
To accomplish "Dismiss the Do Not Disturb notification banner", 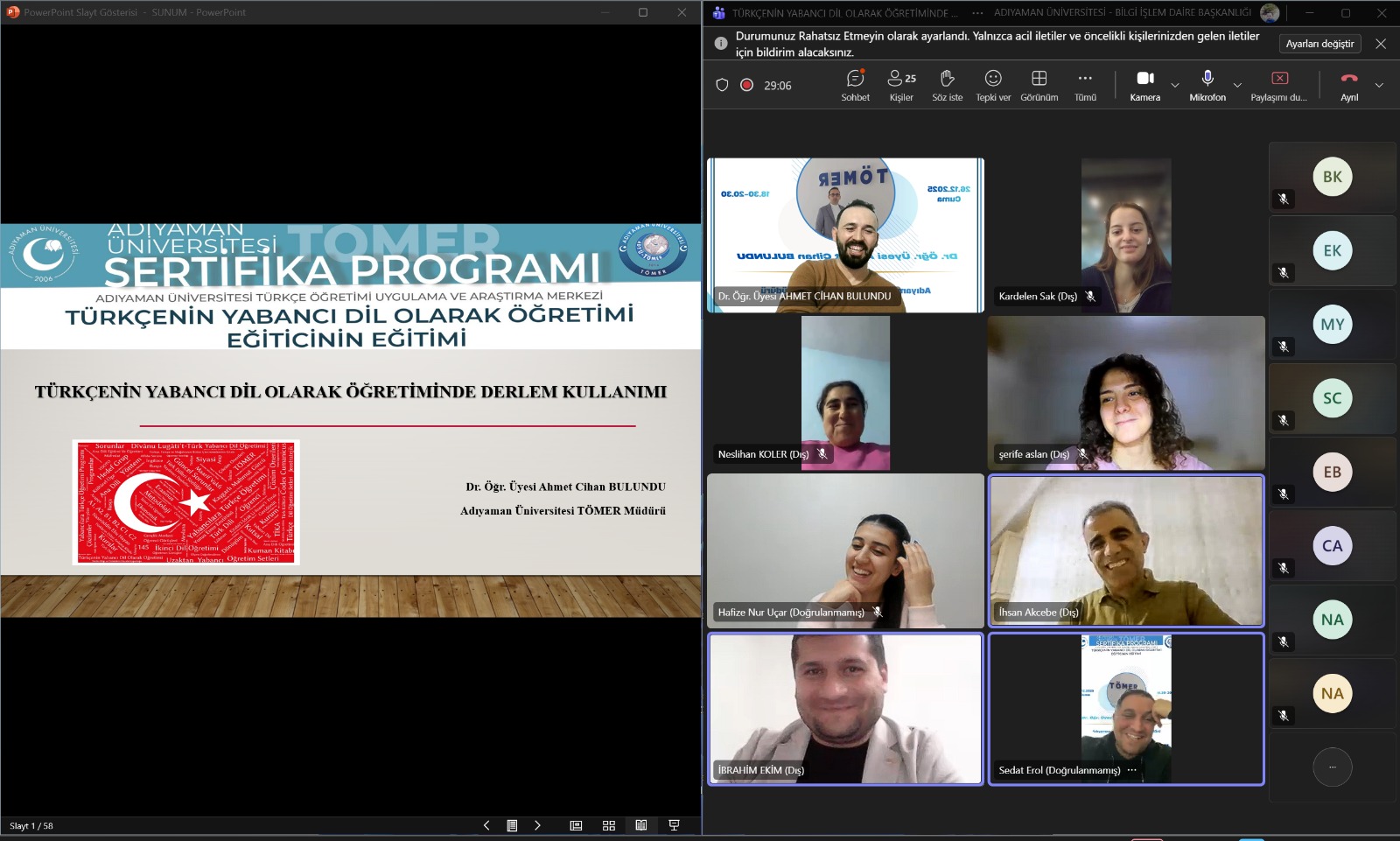I will [x=1381, y=44].
